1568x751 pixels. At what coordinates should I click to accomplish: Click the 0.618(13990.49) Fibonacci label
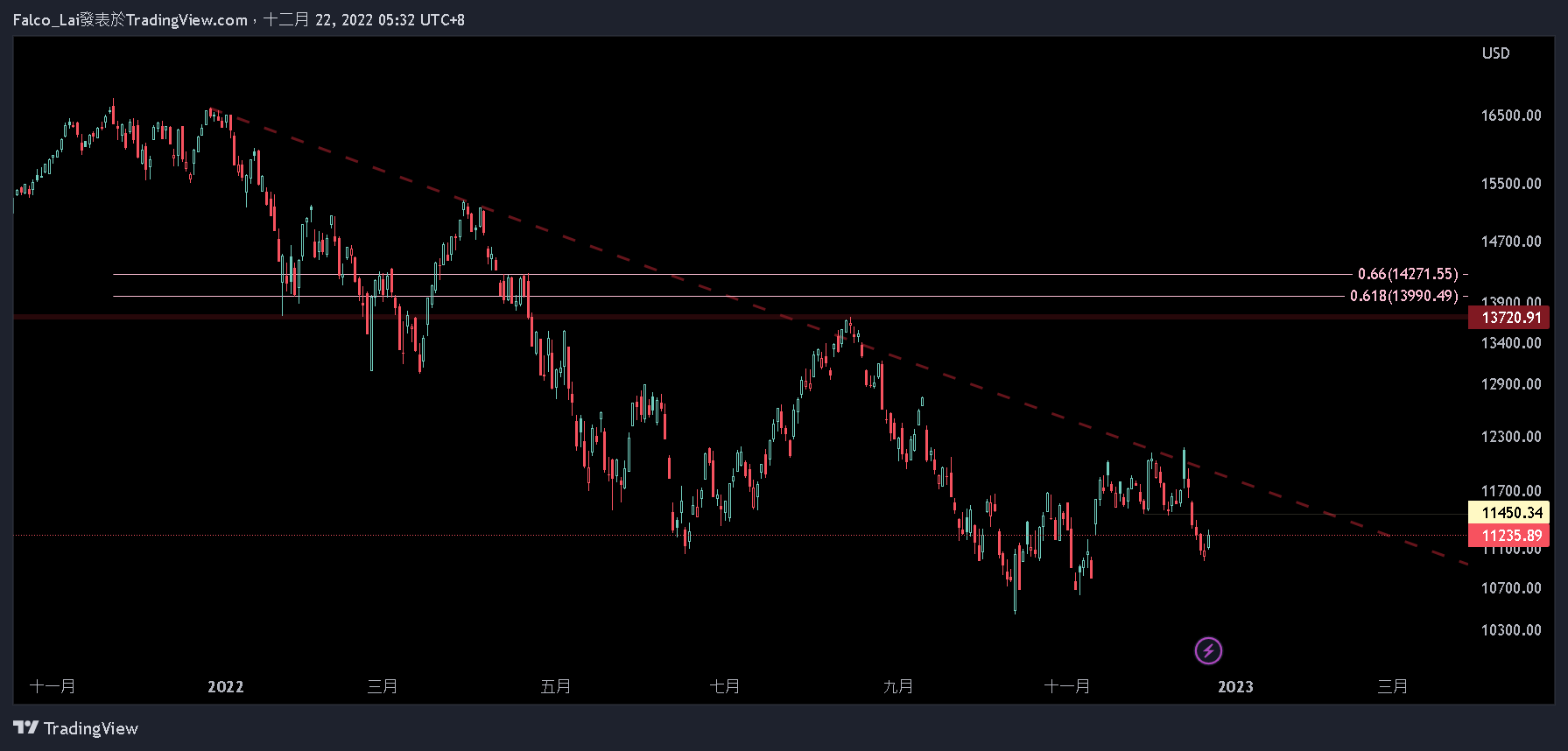(1404, 296)
